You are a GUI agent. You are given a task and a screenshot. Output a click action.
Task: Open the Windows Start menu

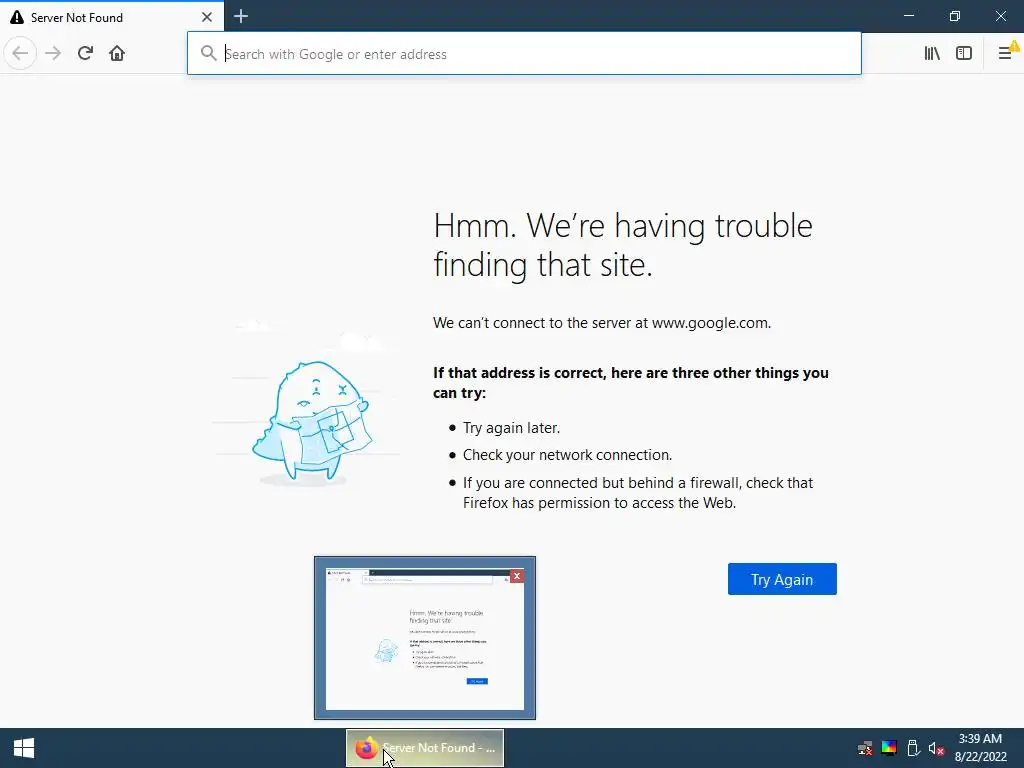click(24, 748)
